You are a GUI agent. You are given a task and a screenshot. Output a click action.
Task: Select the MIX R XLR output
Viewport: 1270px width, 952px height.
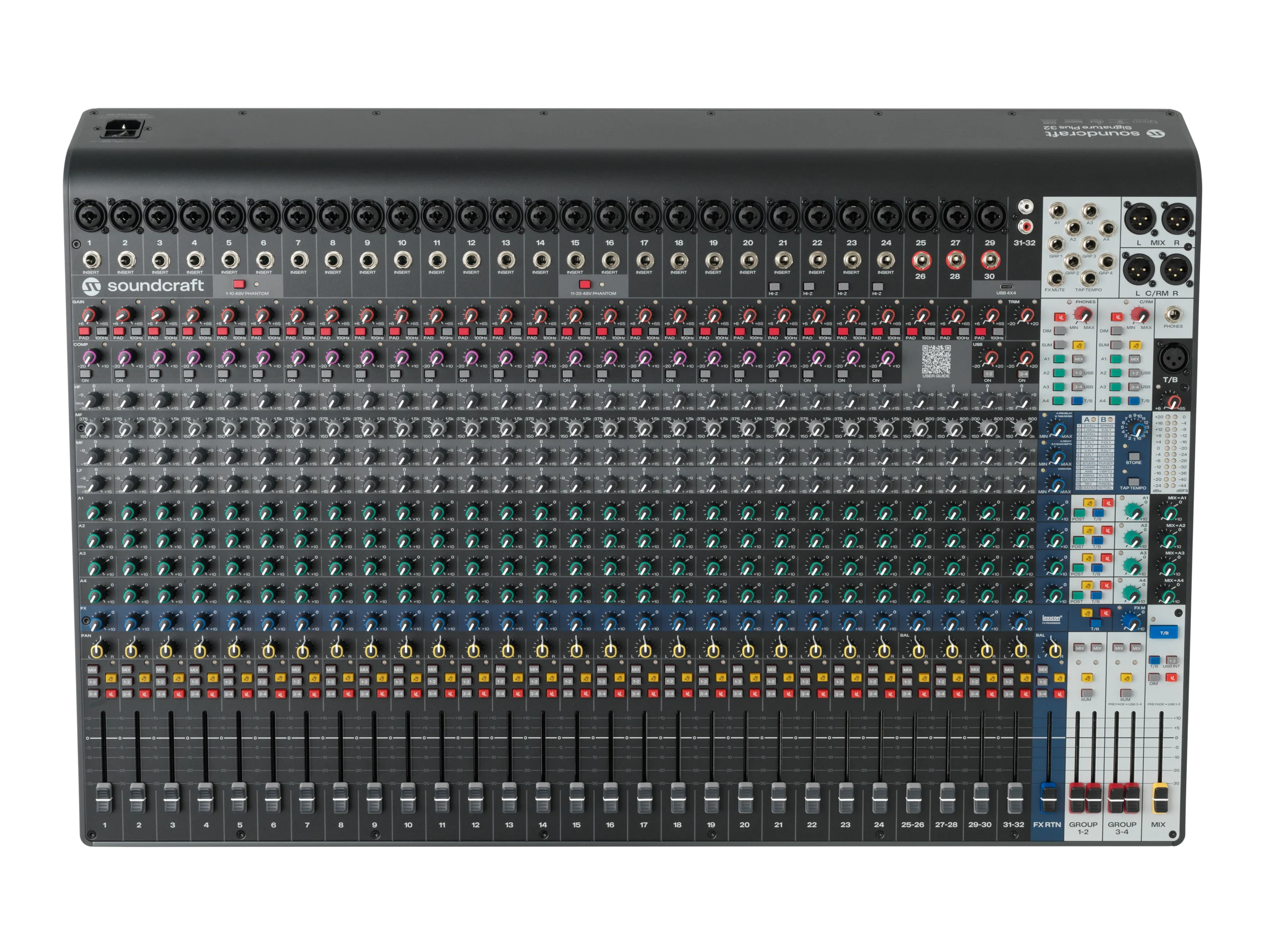tap(1177, 219)
